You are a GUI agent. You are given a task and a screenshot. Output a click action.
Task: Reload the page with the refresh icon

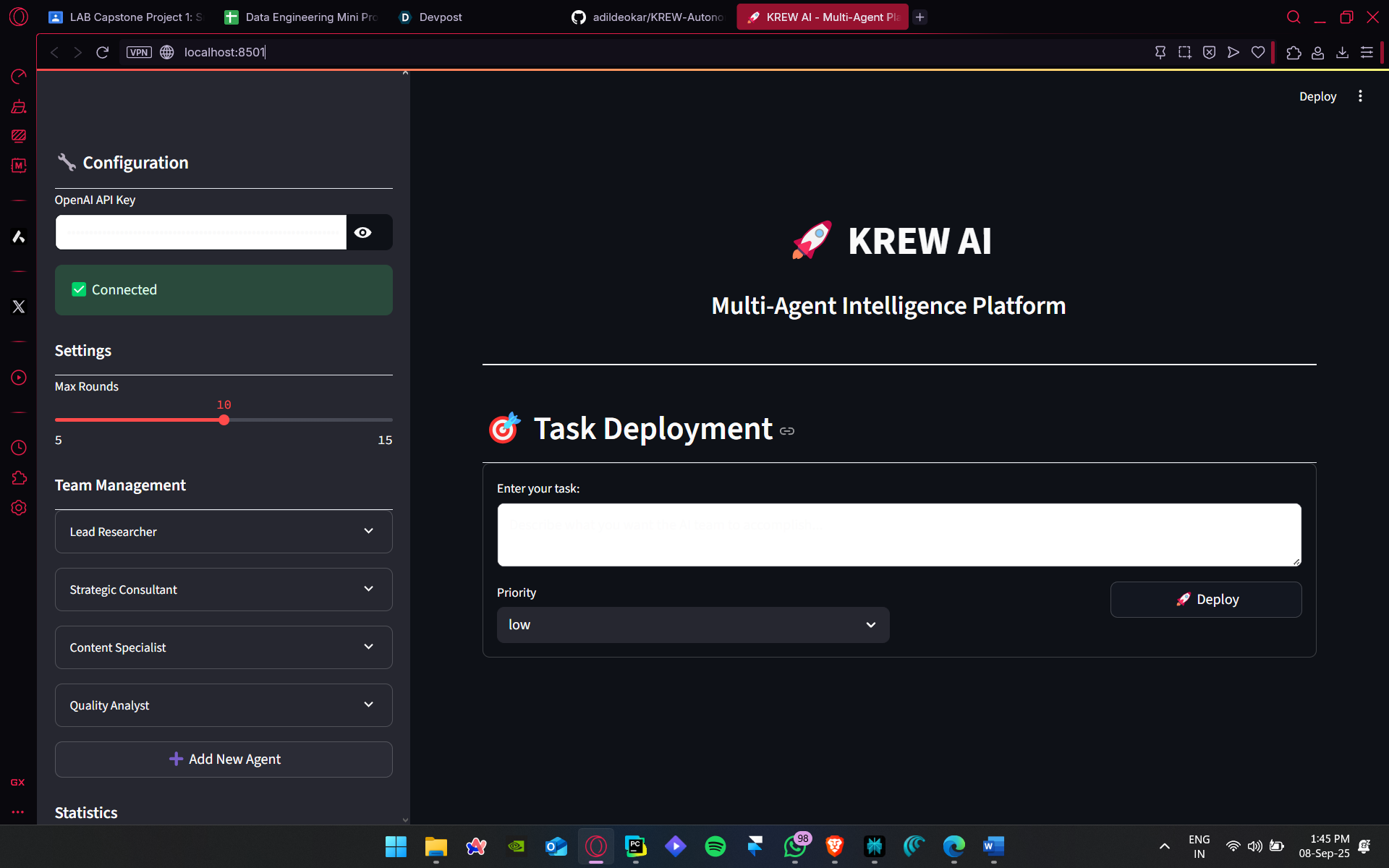tap(102, 52)
